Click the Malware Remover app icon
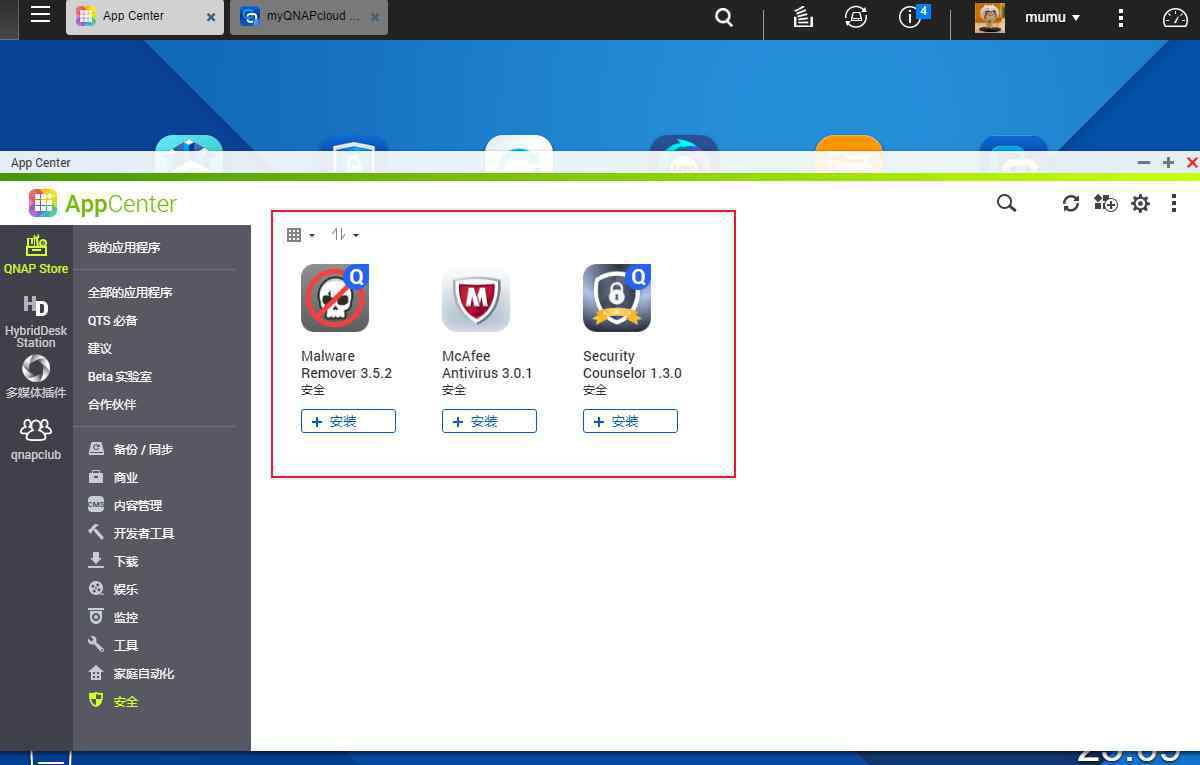 (x=335, y=298)
